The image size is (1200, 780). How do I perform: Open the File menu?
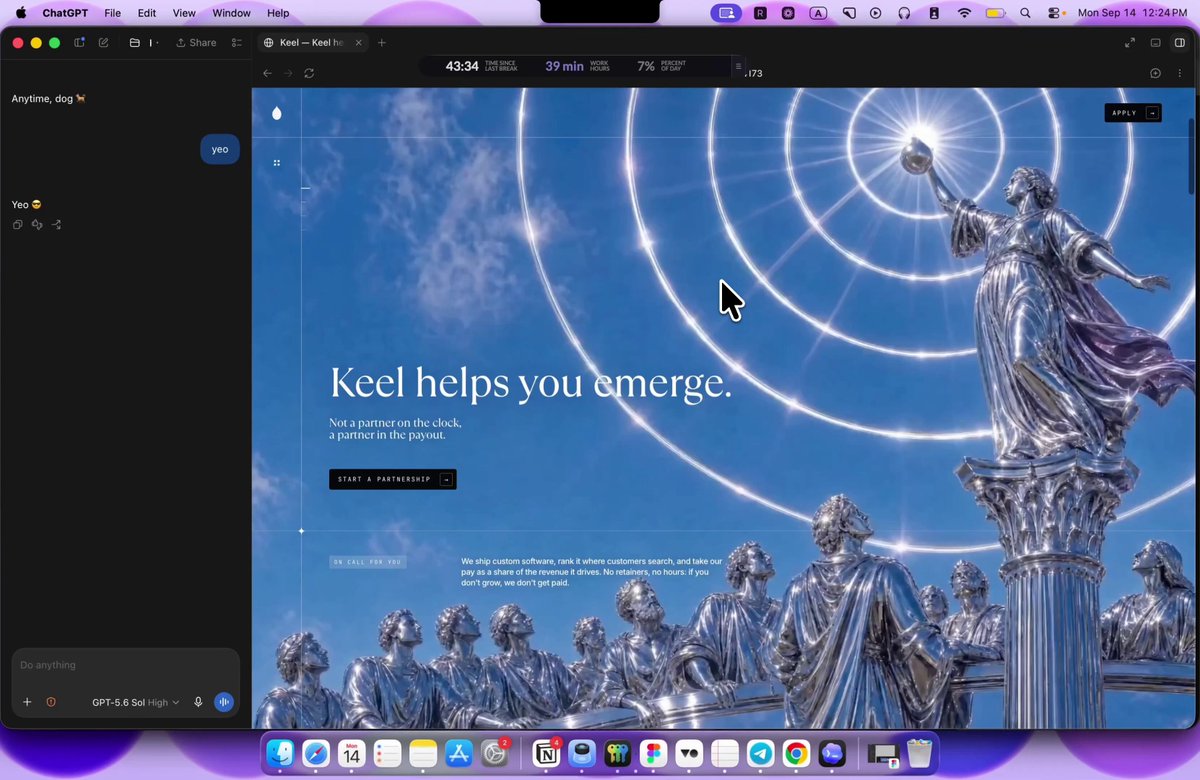112,13
